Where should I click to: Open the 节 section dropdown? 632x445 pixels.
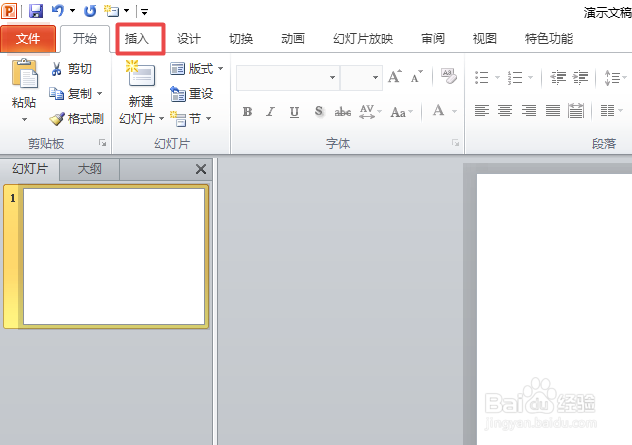click(191, 119)
